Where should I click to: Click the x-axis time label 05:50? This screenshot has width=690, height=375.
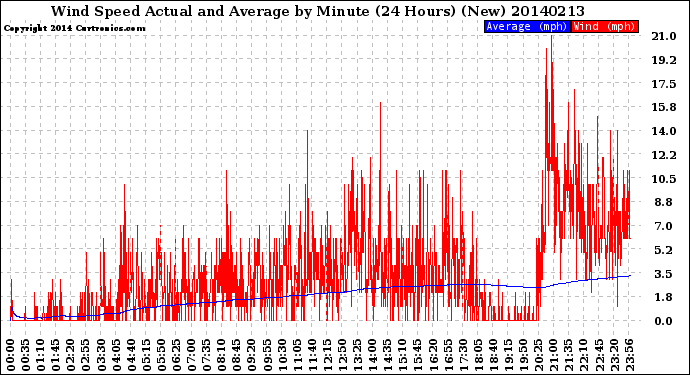[161, 355]
